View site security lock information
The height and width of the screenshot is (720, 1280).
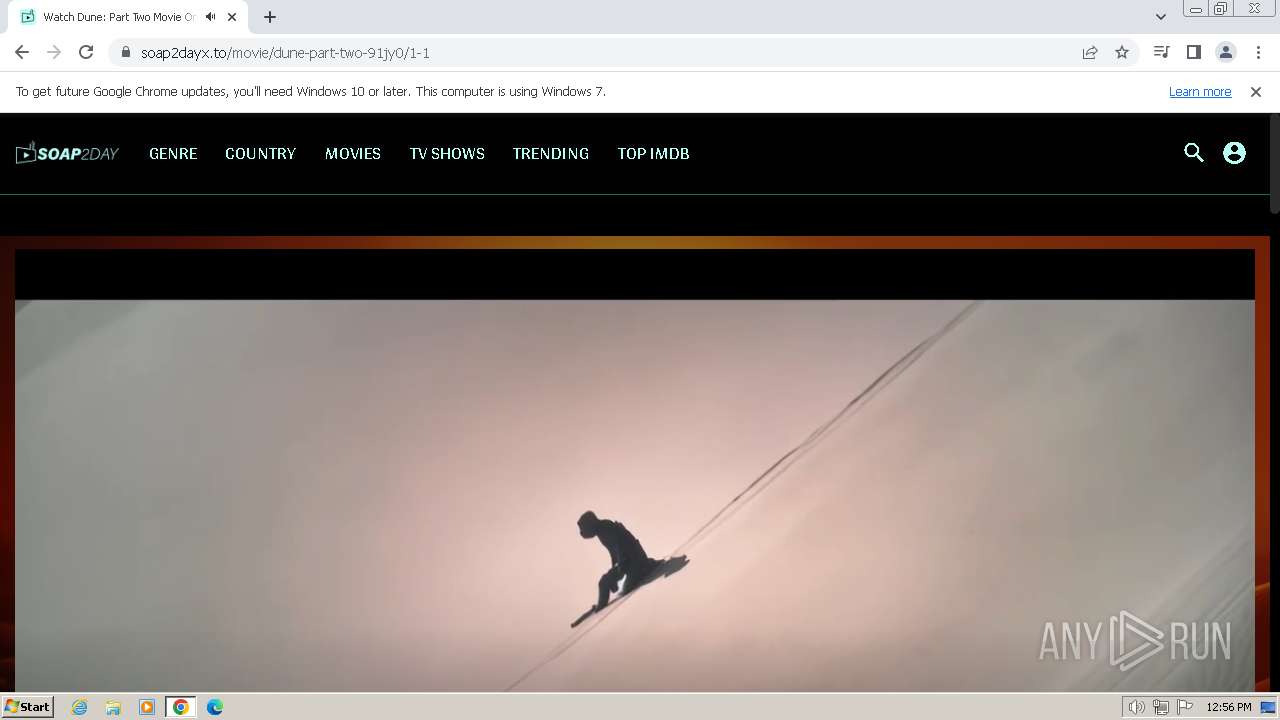coord(125,52)
